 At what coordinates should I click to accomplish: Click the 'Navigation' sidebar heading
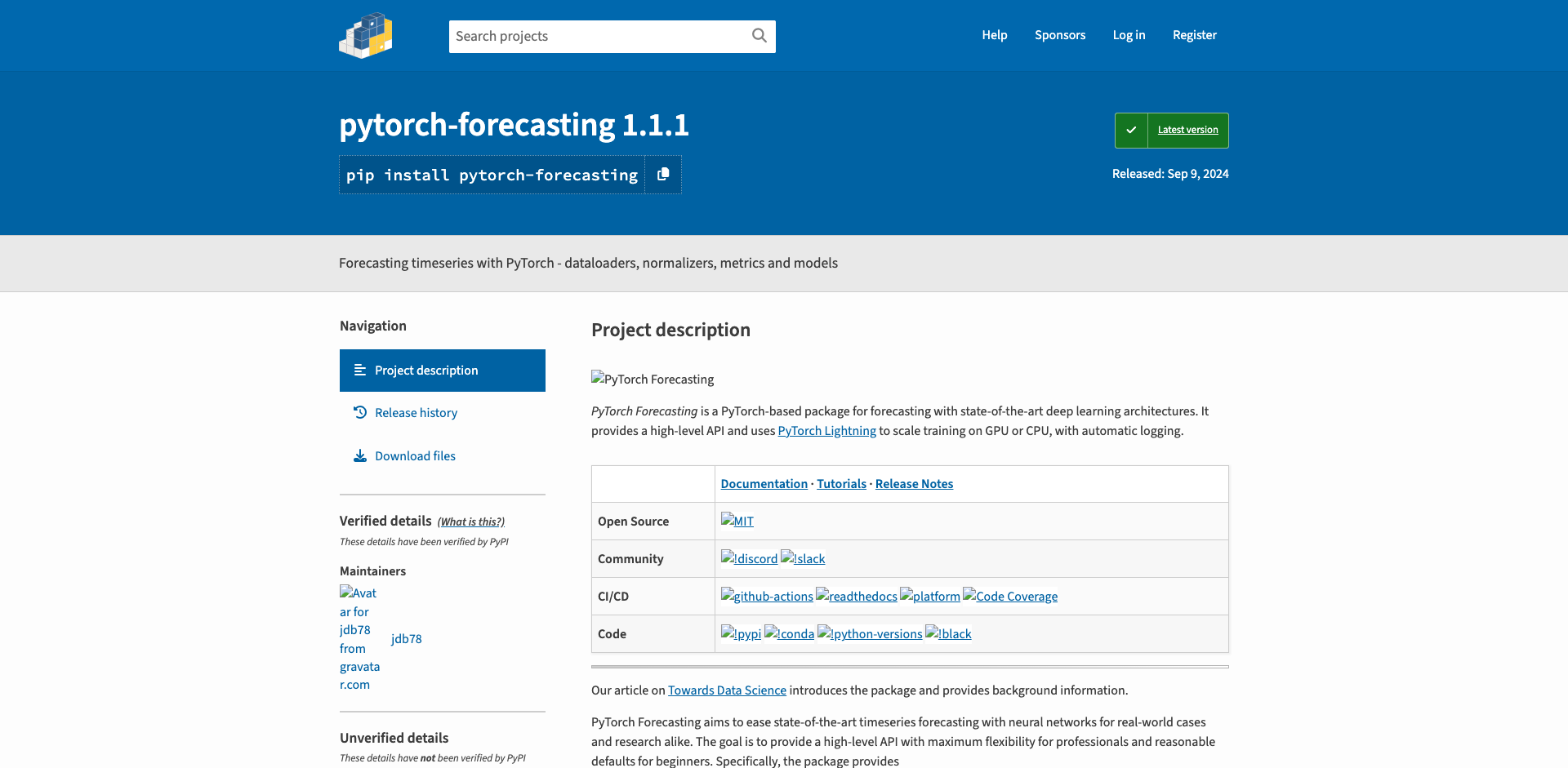tap(372, 326)
